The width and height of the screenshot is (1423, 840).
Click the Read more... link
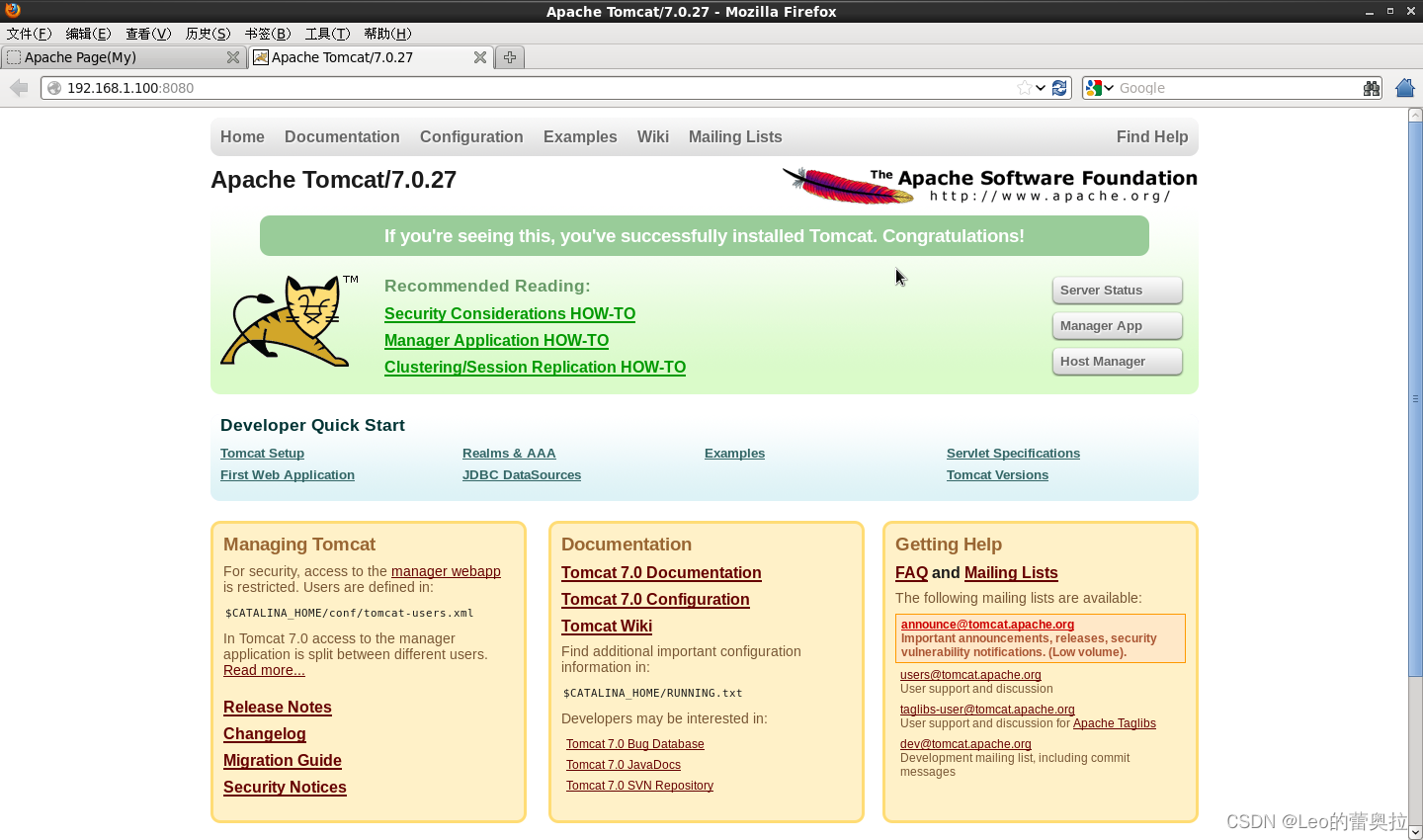pos(264,670)
